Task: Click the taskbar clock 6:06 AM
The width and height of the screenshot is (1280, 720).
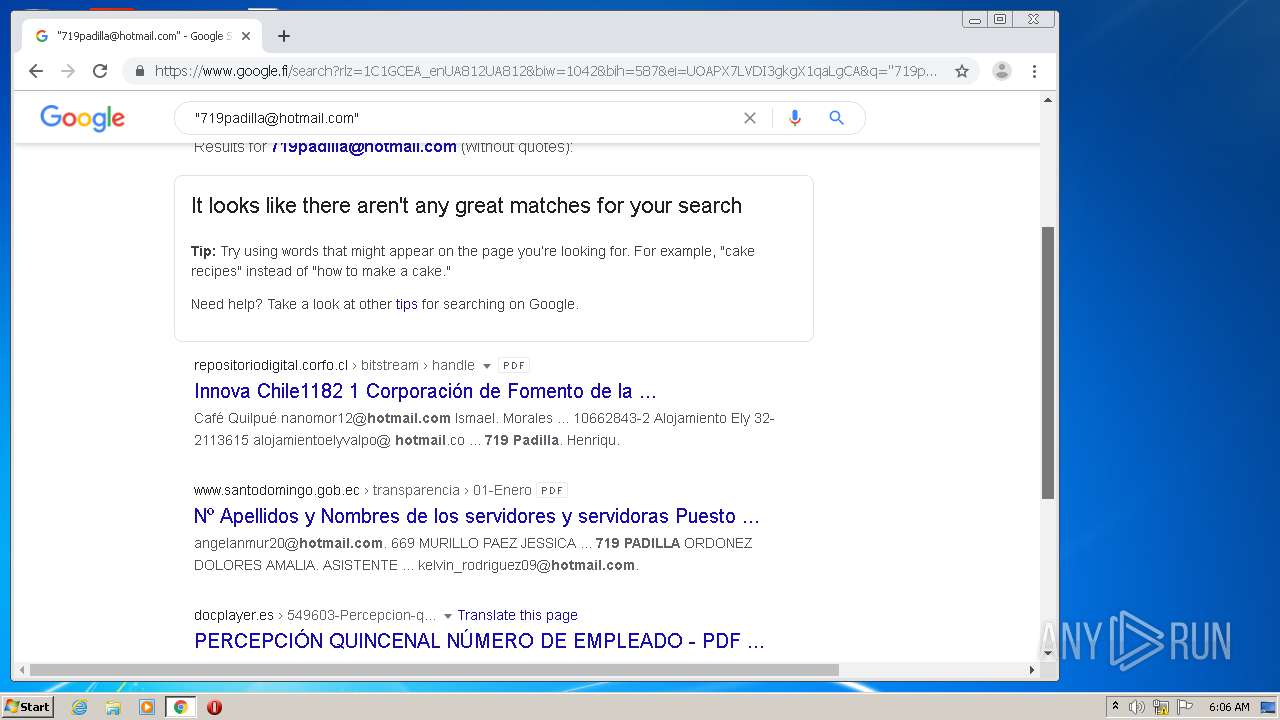Action: point(1229,707)
